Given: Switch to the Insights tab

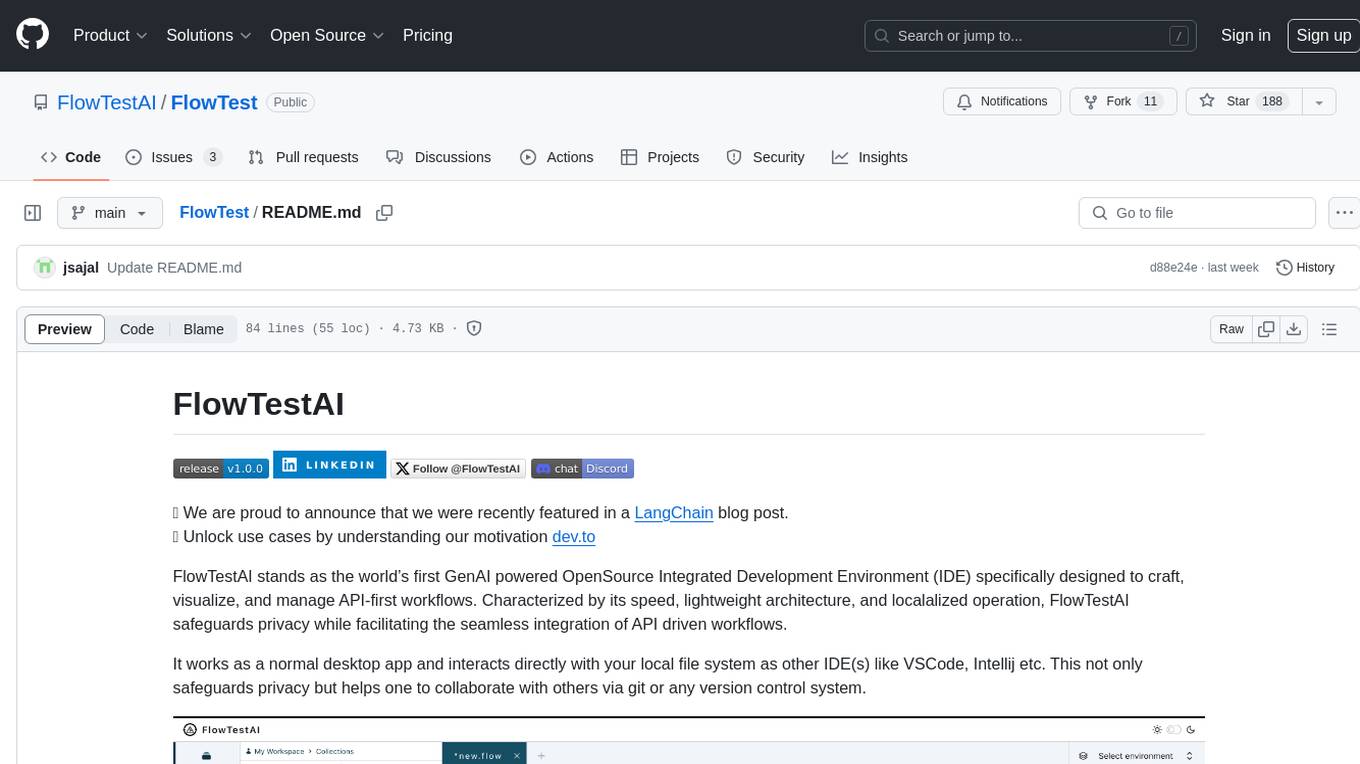Looking at the screenshot, I should pos(870,157).
